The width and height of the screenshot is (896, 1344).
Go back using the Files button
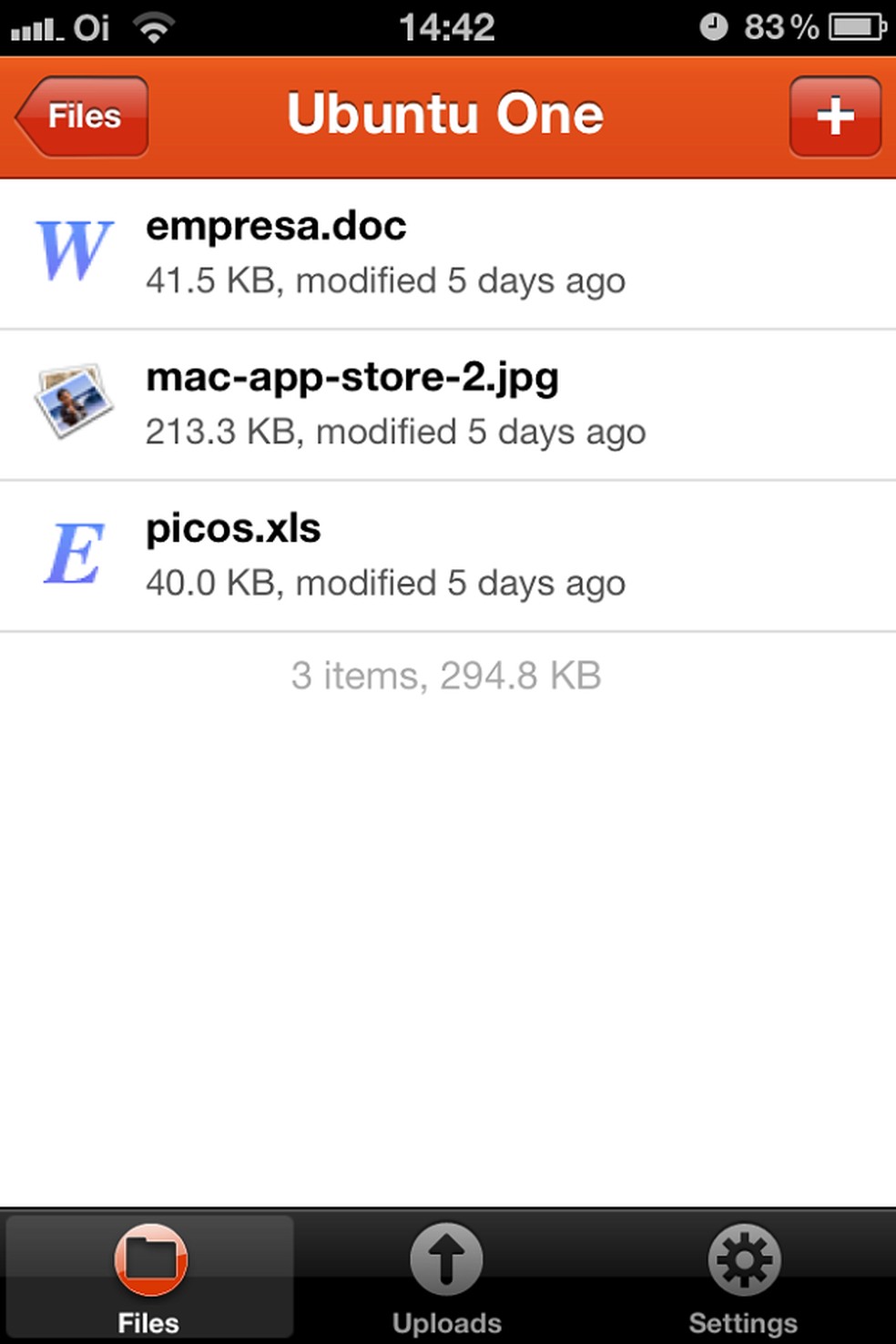(82, 117)
